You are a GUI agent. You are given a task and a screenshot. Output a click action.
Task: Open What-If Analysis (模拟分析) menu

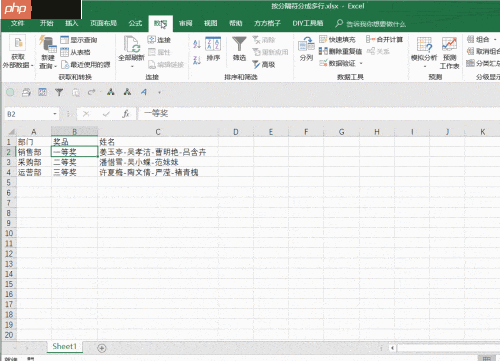424,52
